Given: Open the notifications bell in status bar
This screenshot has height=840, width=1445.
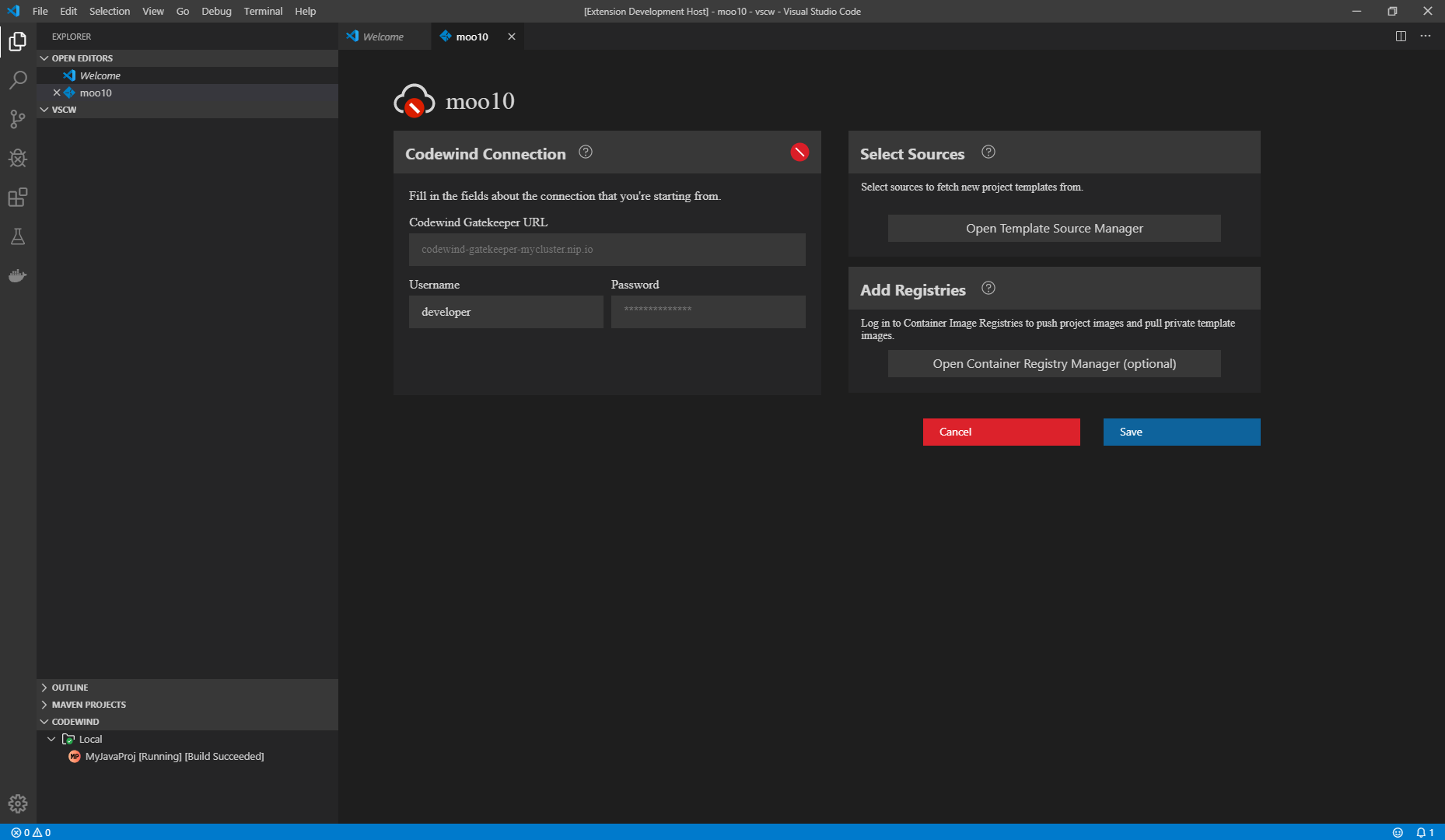Looking at the screenshot, I should click(x=1425, y=832).
